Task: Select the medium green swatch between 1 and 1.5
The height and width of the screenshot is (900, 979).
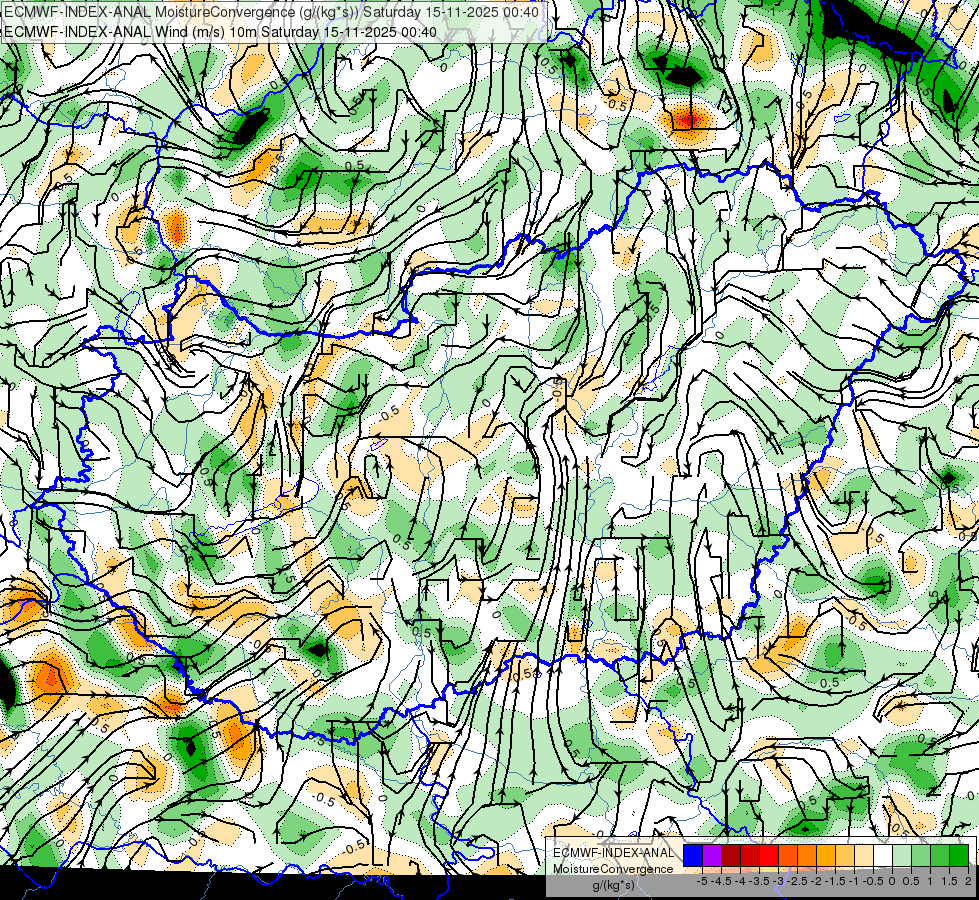Action: 940,856
